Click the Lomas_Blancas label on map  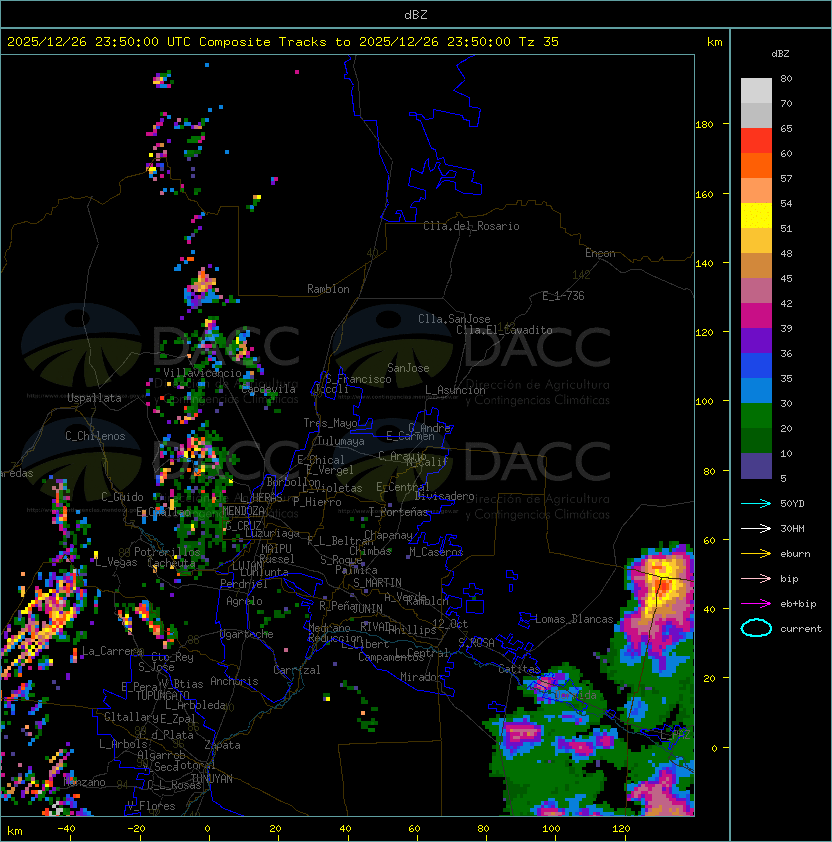[574, 619]
